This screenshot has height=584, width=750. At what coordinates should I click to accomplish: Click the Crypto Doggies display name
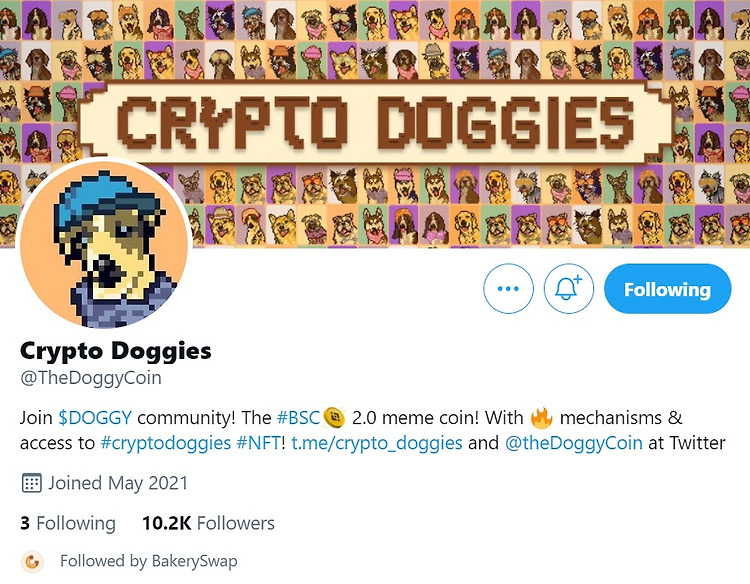tap(115, 351)
